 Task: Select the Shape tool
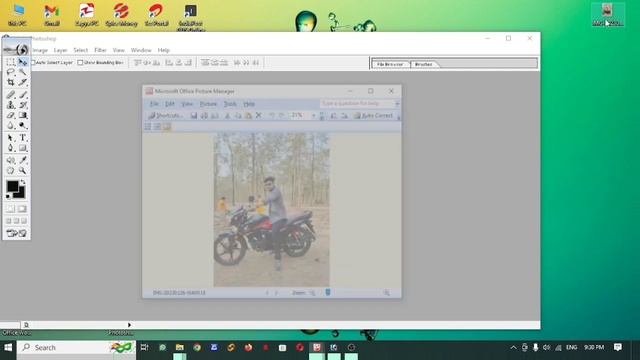[23, 148]
